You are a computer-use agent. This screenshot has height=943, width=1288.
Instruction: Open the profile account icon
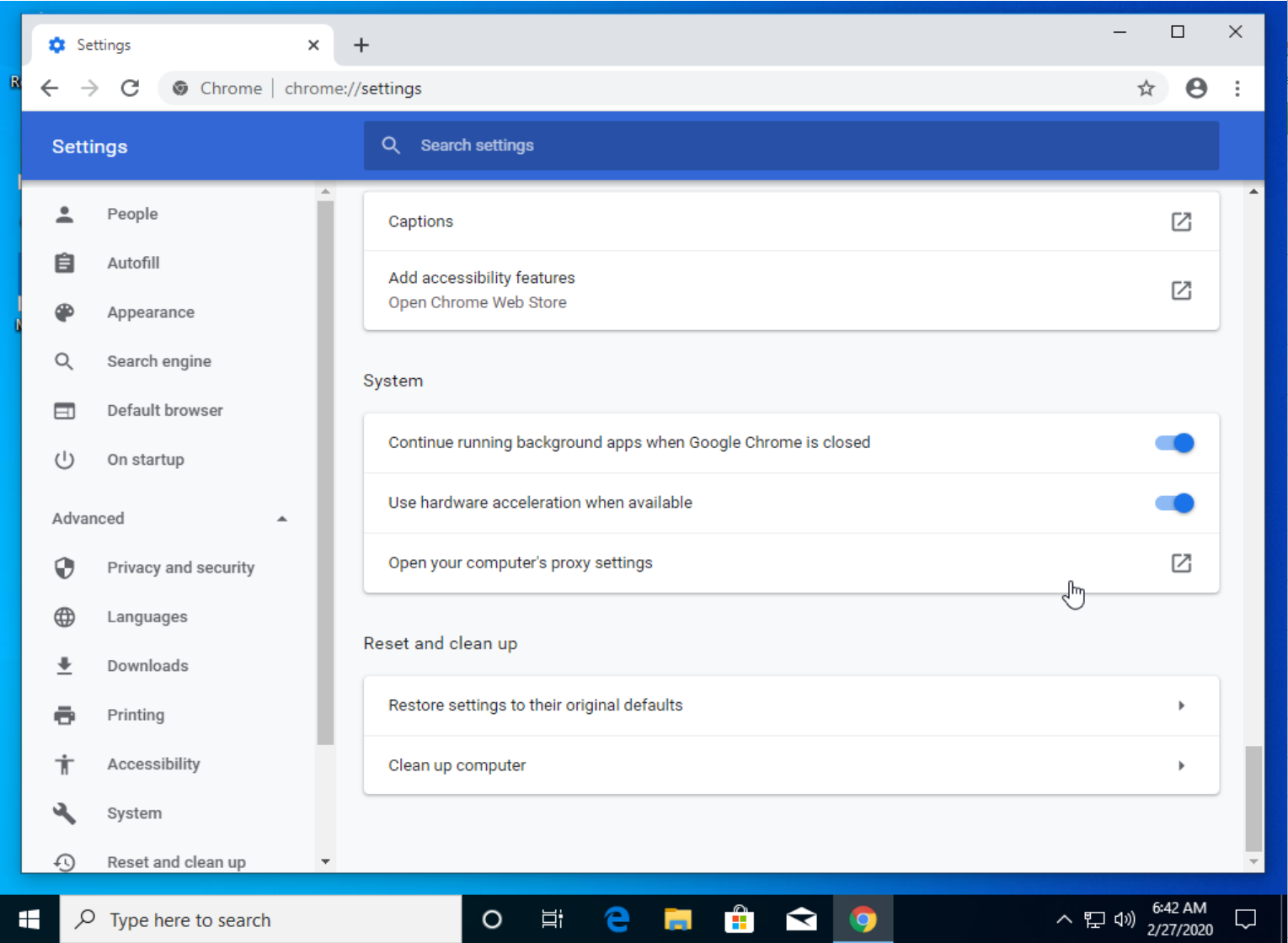[x=1196, y=88]
